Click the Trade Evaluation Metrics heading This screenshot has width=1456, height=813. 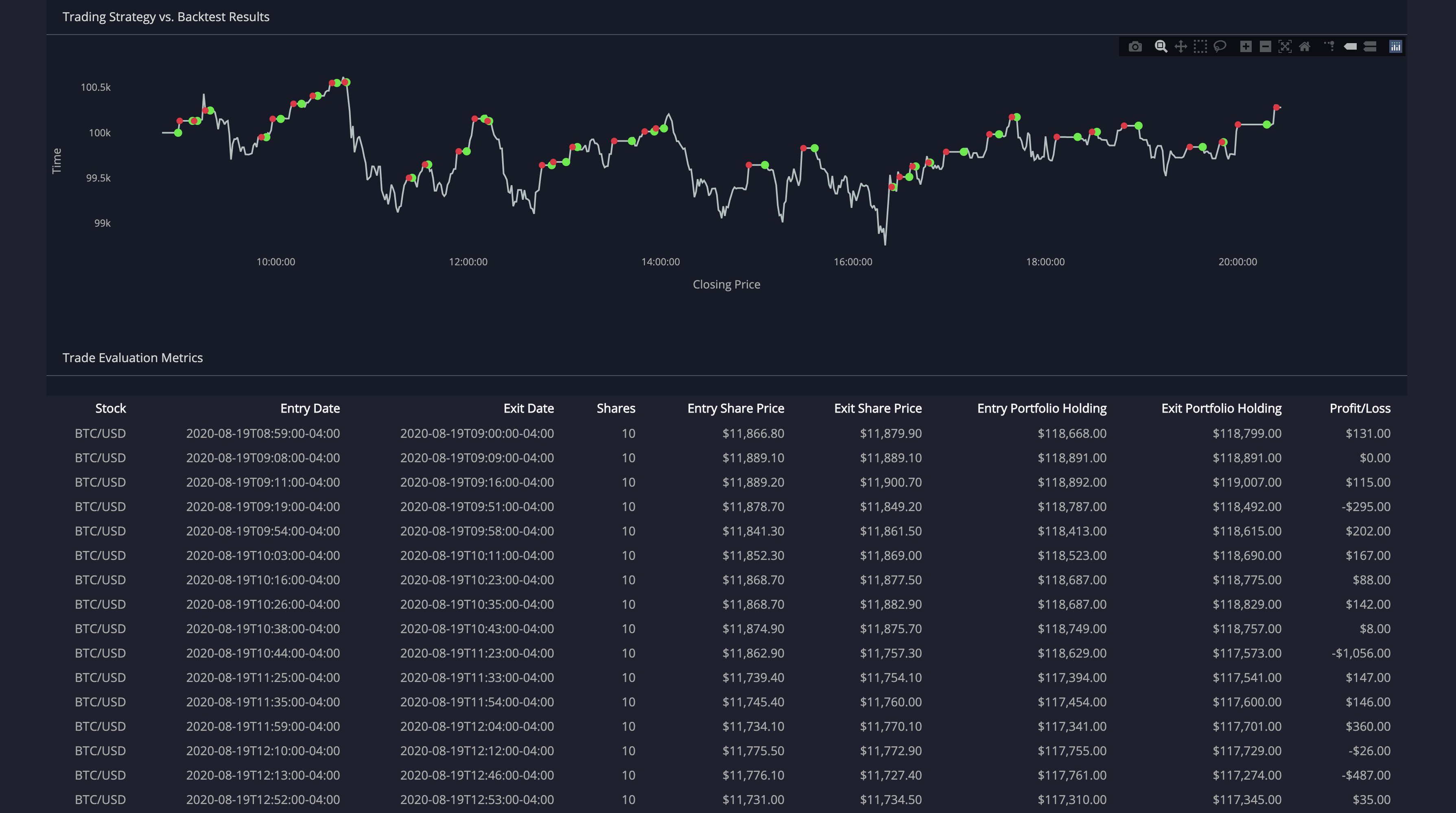[132, 358]
